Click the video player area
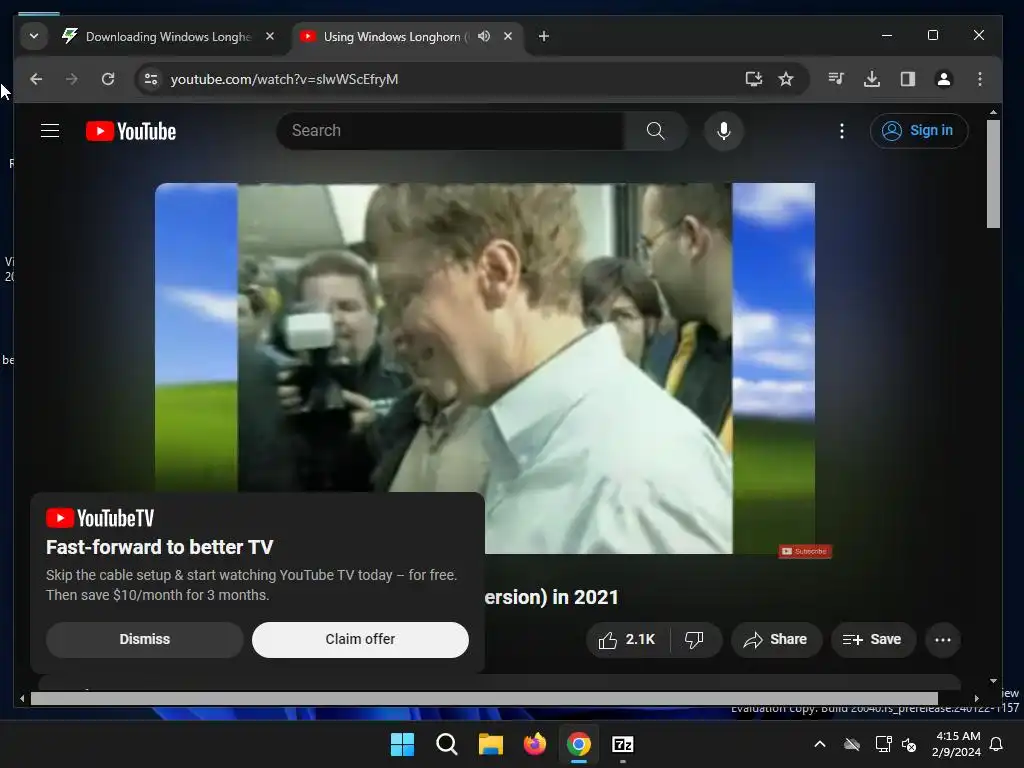This screenshot has width=1024, height=768. pos(485,368)
